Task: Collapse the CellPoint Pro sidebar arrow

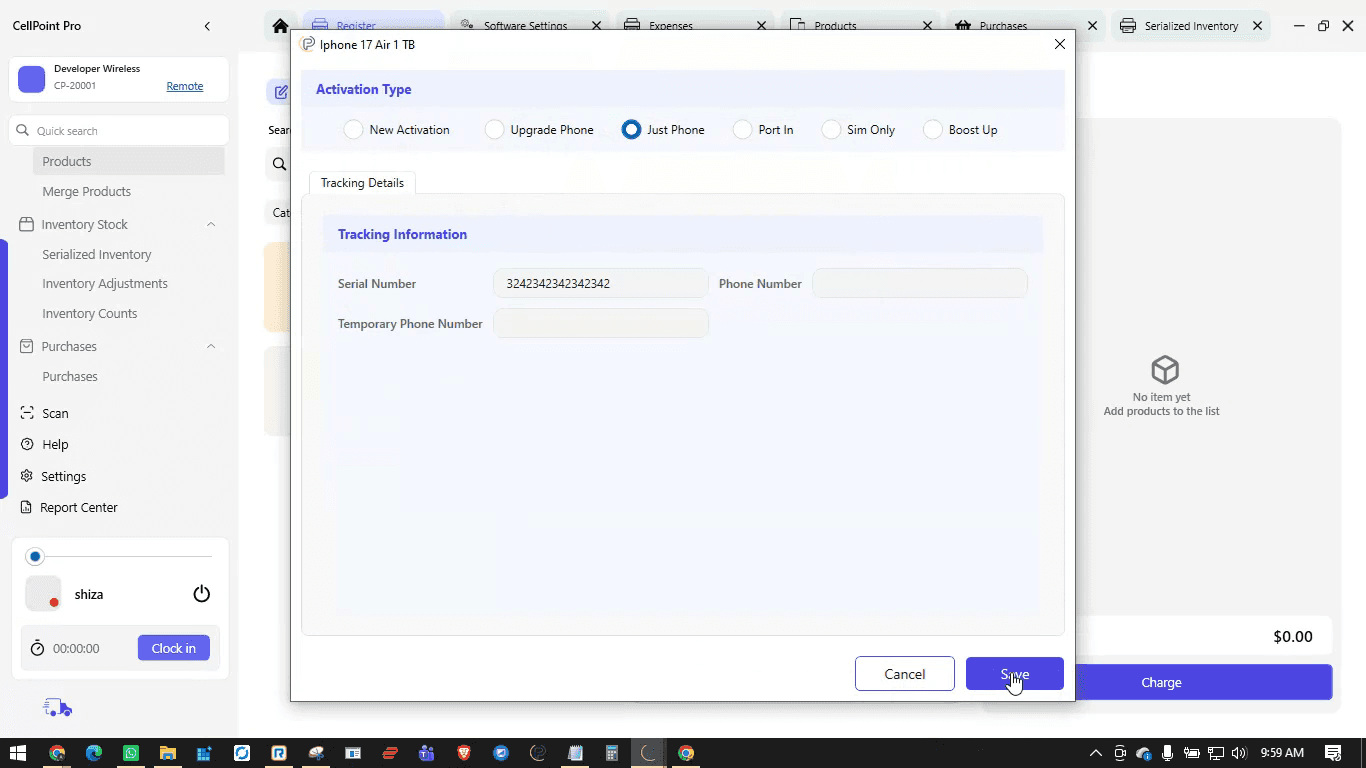Action: pyautogui.click(x=207, y=26)
